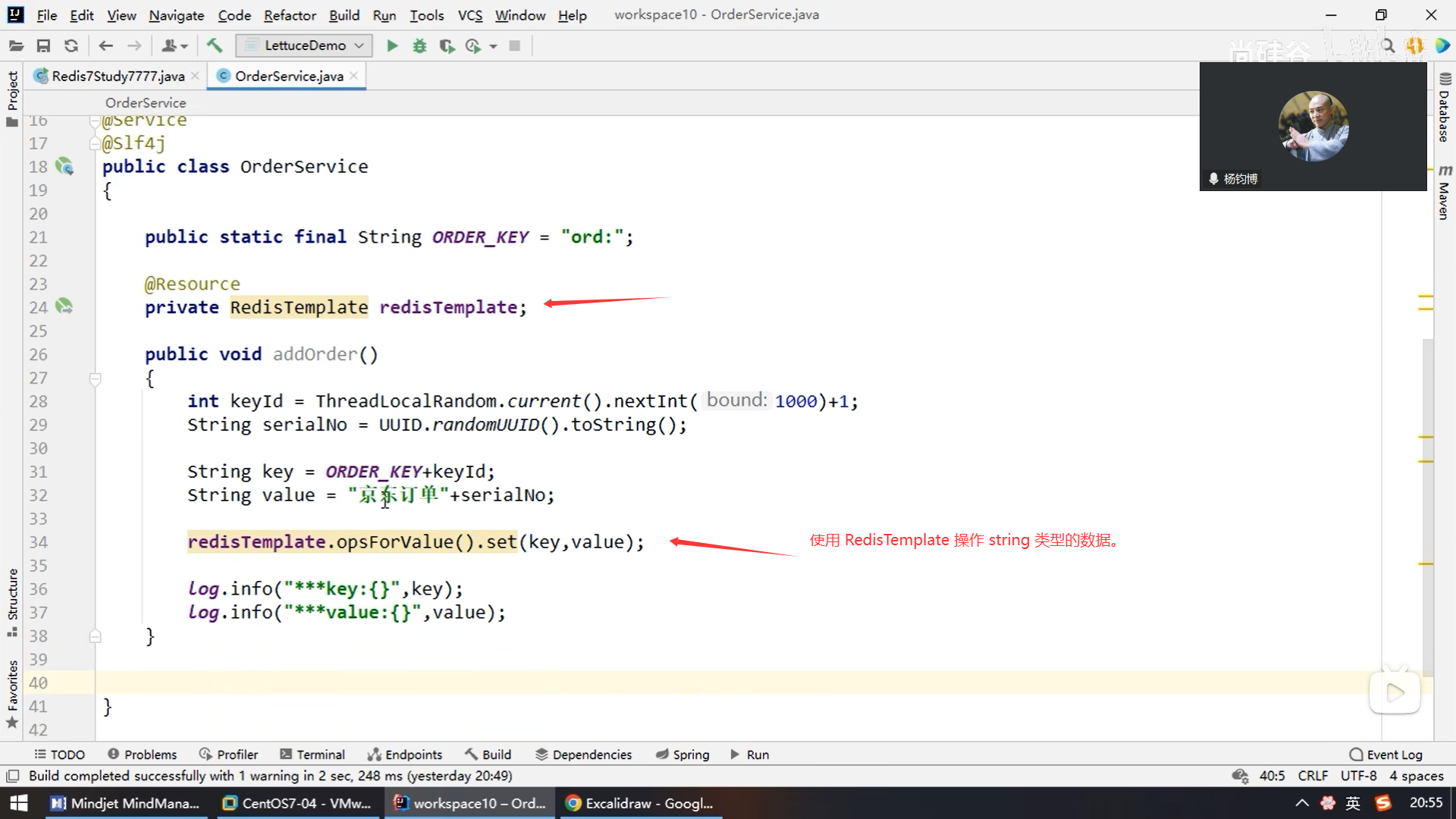Run with coverage icon in toolbar
Viewport: 1456px width, 819px height.
click(x=447, y=45)
